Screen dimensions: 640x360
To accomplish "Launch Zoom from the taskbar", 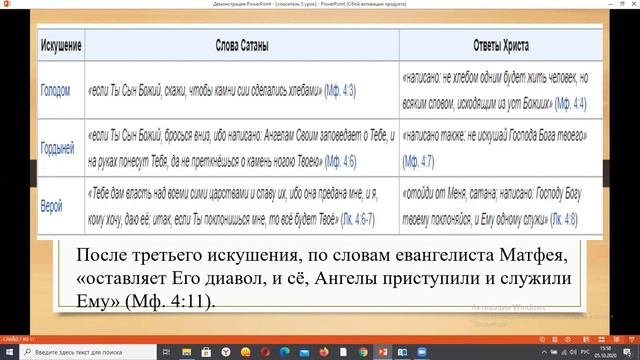I will (422, 351).
